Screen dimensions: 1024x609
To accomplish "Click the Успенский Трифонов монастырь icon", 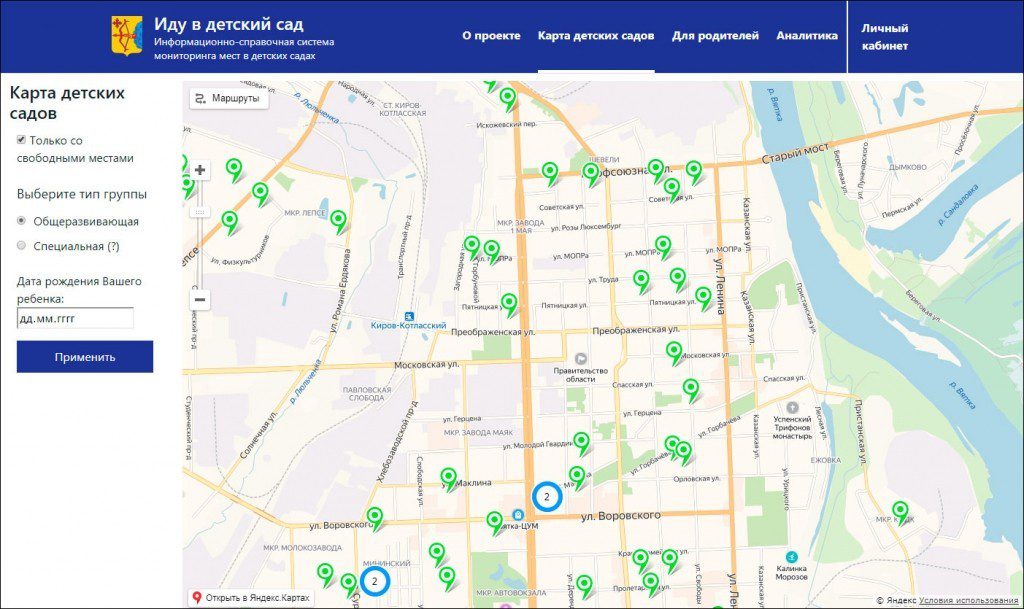I will 792,408.
